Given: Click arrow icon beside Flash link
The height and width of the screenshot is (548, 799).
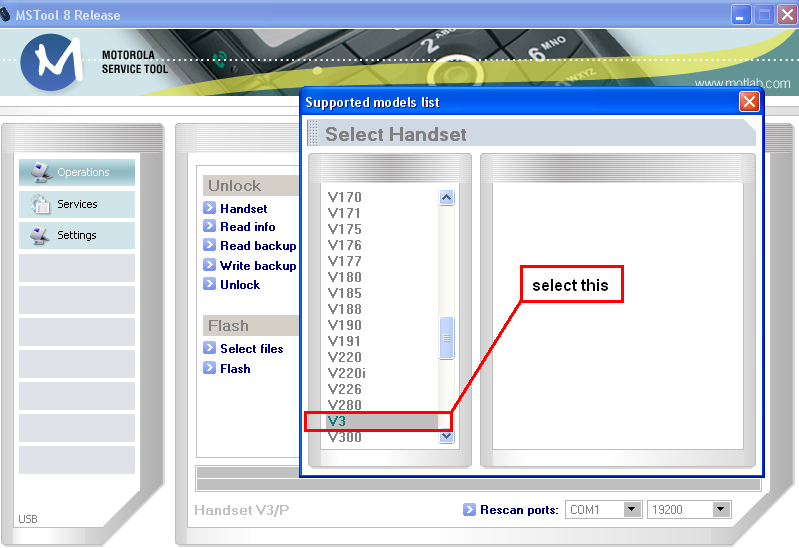Looking at the screenshot, I should 209,368.
